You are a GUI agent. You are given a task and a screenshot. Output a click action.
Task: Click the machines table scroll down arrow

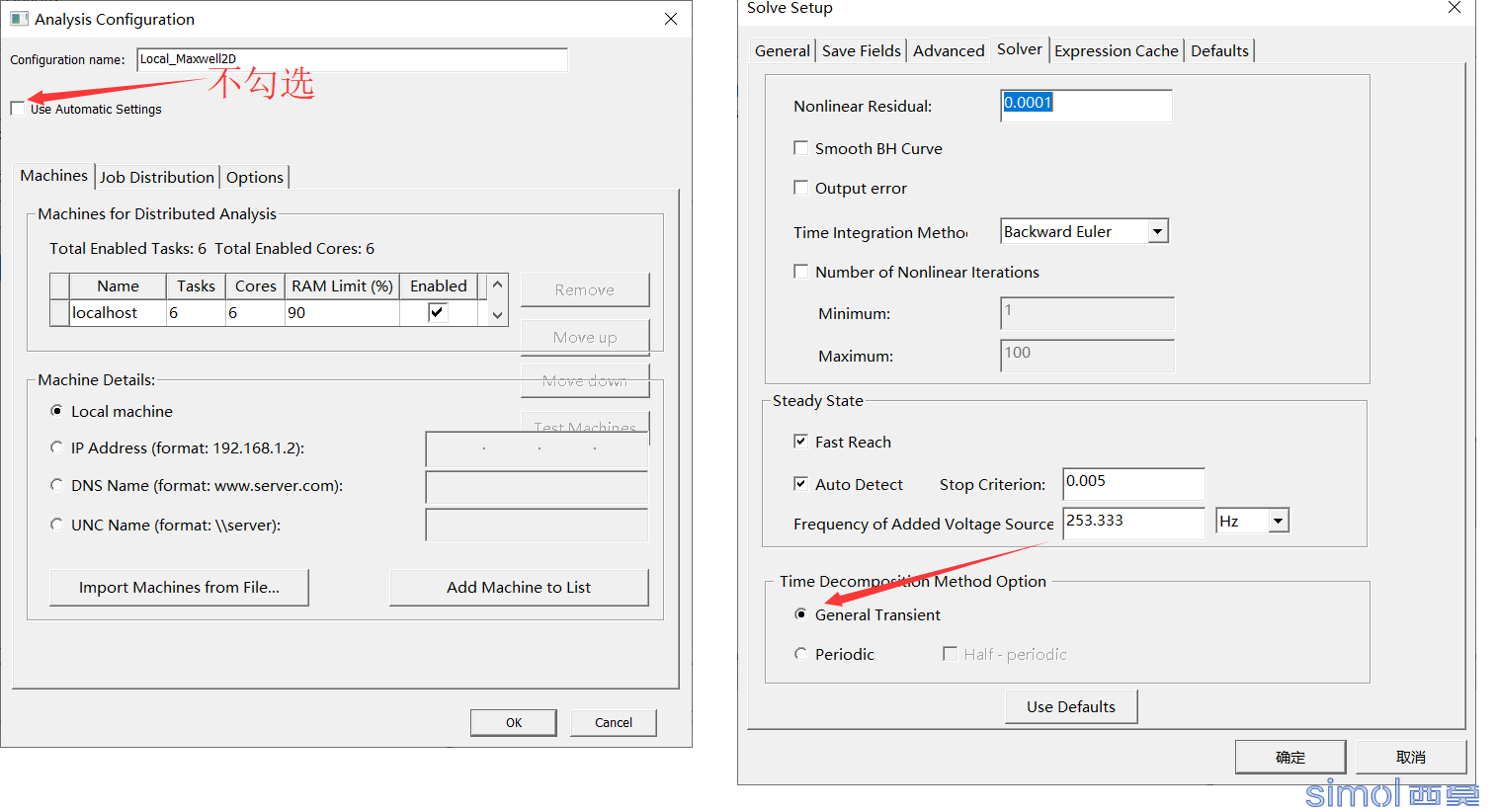(x=498, y=315)
